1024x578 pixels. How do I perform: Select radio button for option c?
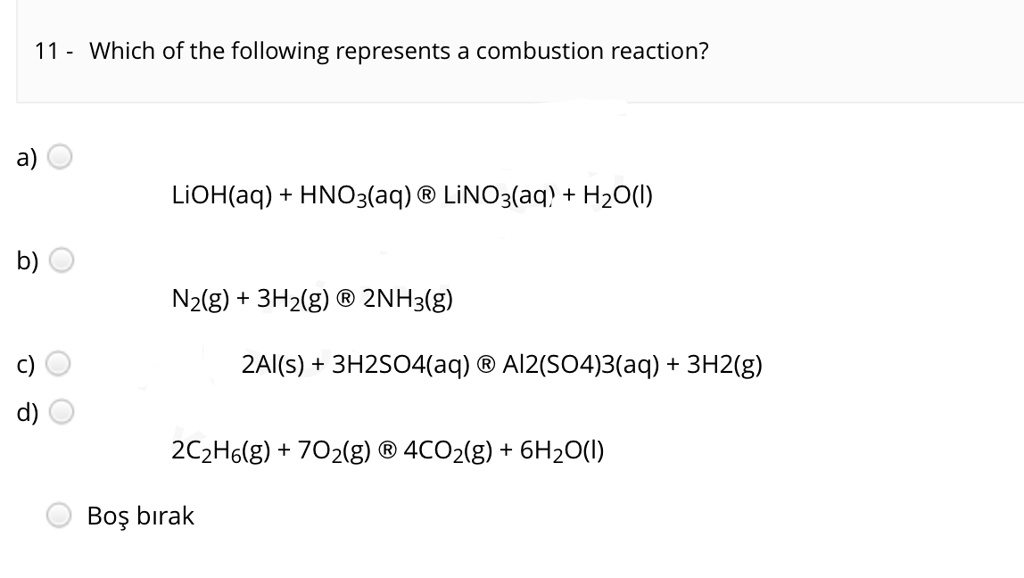coord(61,364)
